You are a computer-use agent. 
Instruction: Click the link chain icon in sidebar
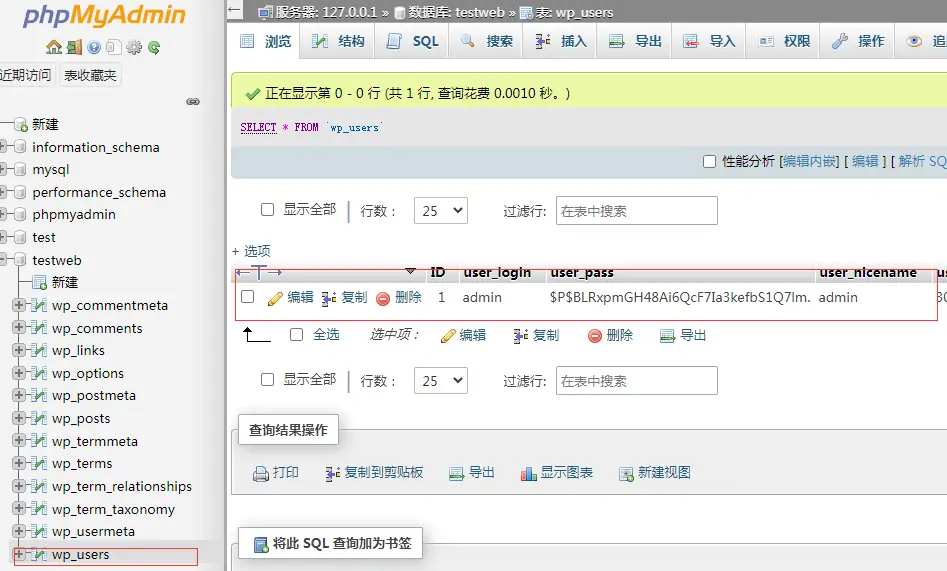click(193, 102)
